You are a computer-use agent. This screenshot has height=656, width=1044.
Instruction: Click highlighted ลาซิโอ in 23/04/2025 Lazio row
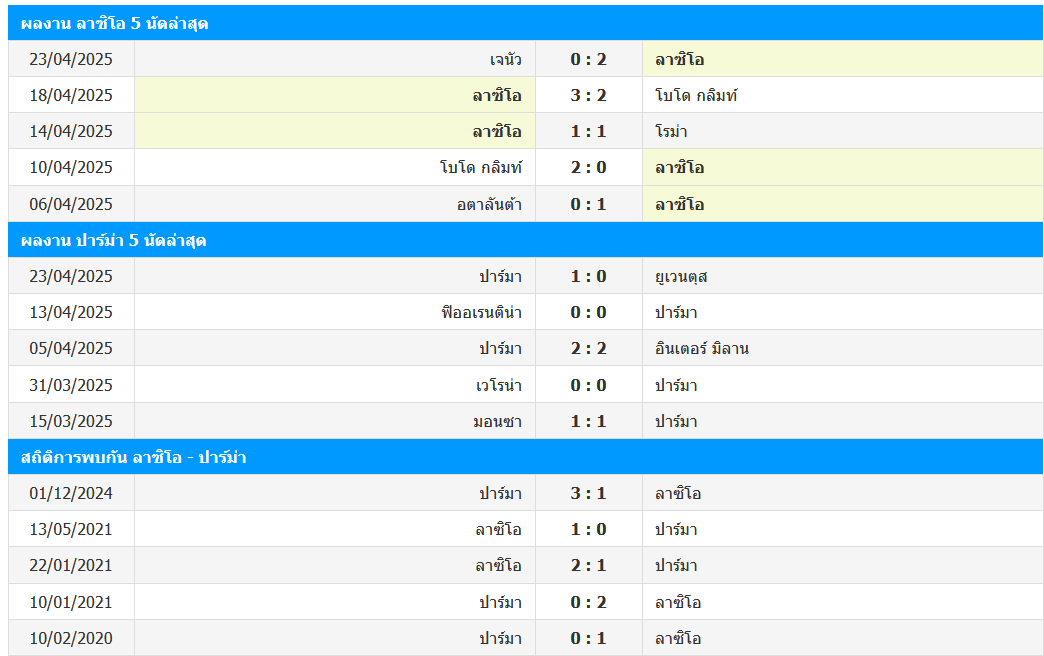[680, 59]
